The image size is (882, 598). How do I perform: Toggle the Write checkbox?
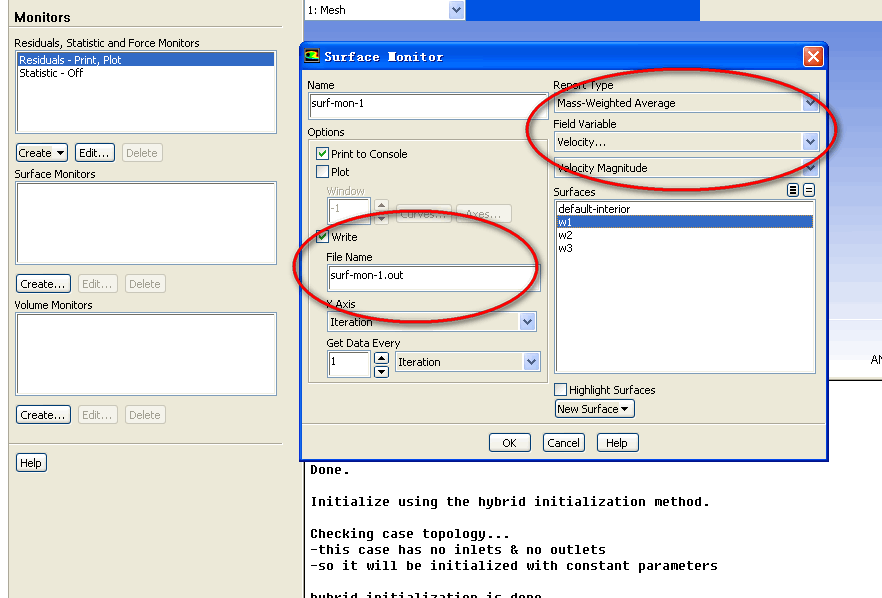tap(322, 236)
